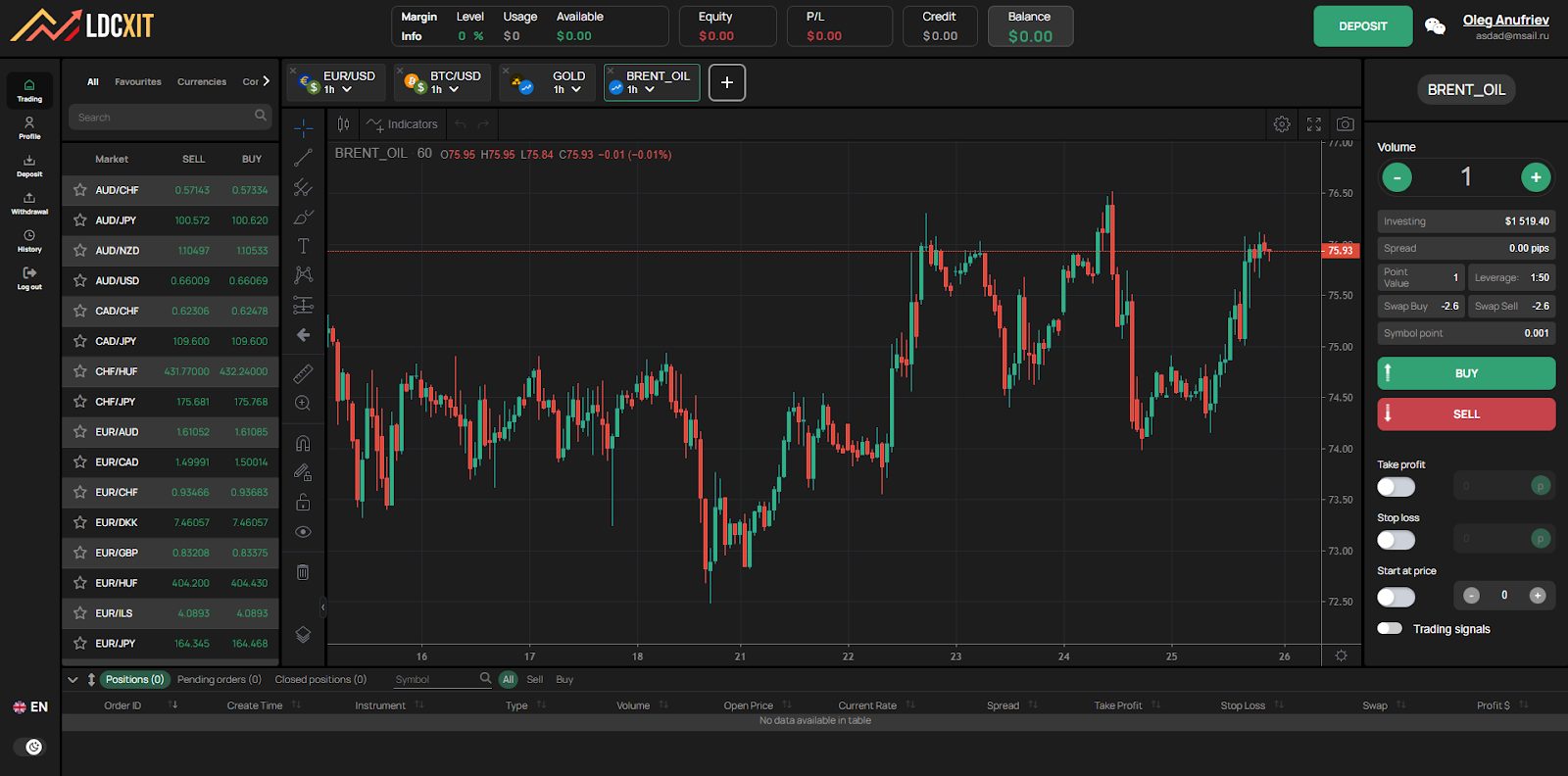The width and height of the screenshot is (1568, 776).
Task: Select the trend line drawing tool
Action: 304,158
